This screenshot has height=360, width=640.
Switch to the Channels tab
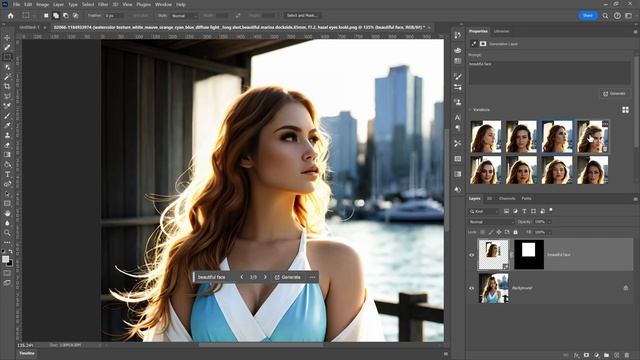point(507,198)
